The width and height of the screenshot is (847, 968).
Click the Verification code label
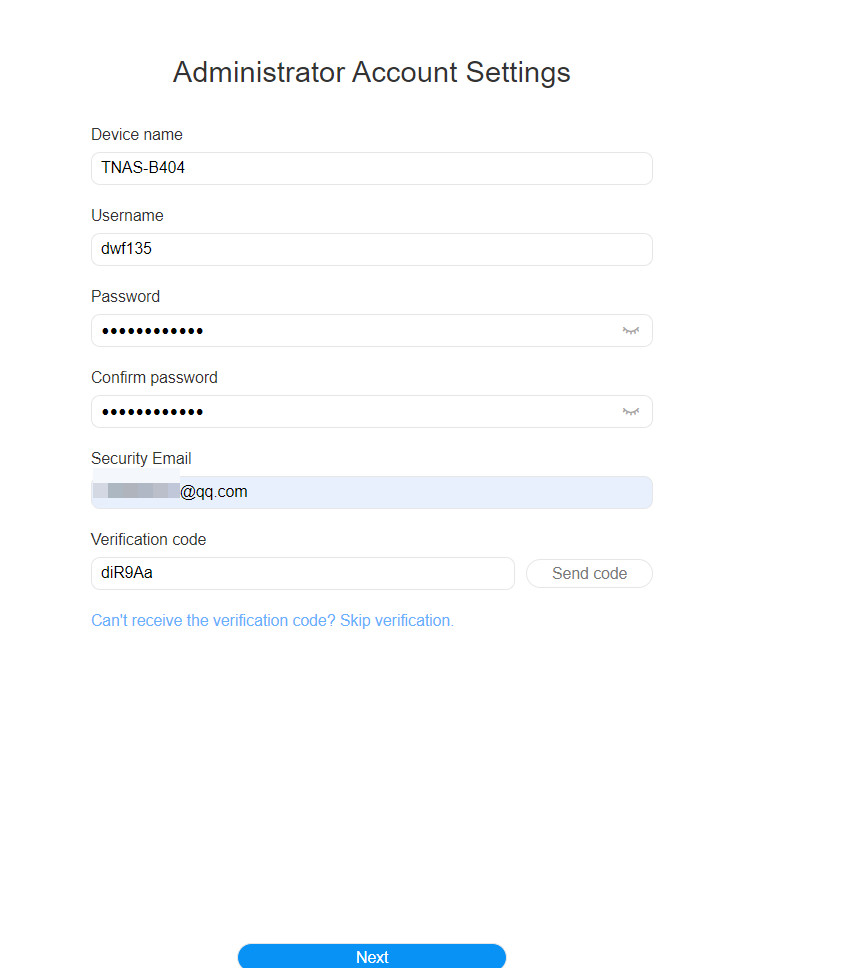point(149,540)
